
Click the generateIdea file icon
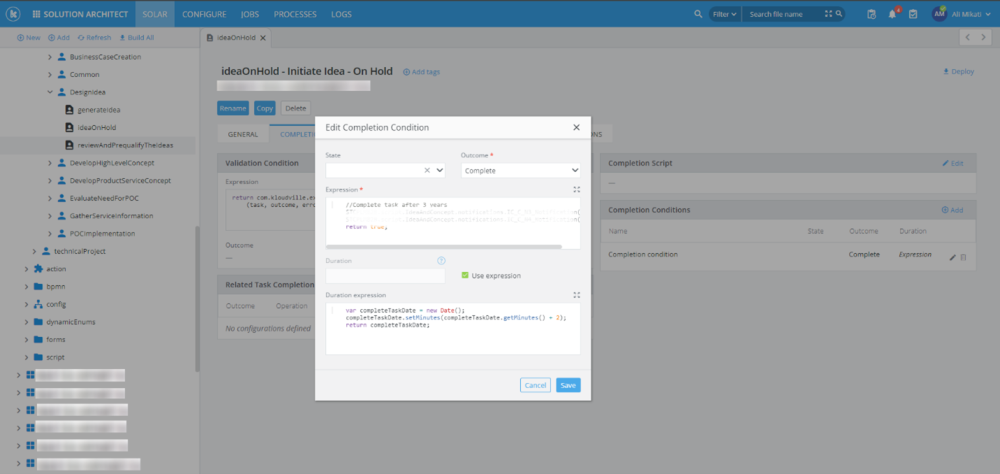(69, 110)
